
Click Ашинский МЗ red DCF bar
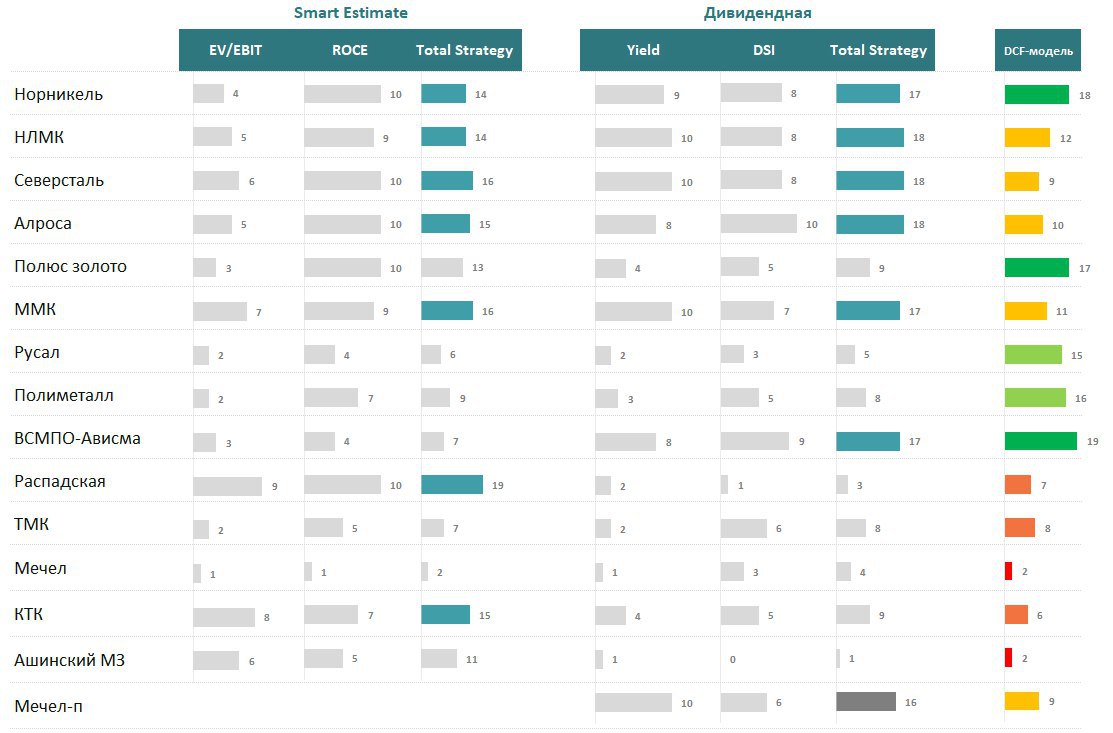[x=1008, y=658]
